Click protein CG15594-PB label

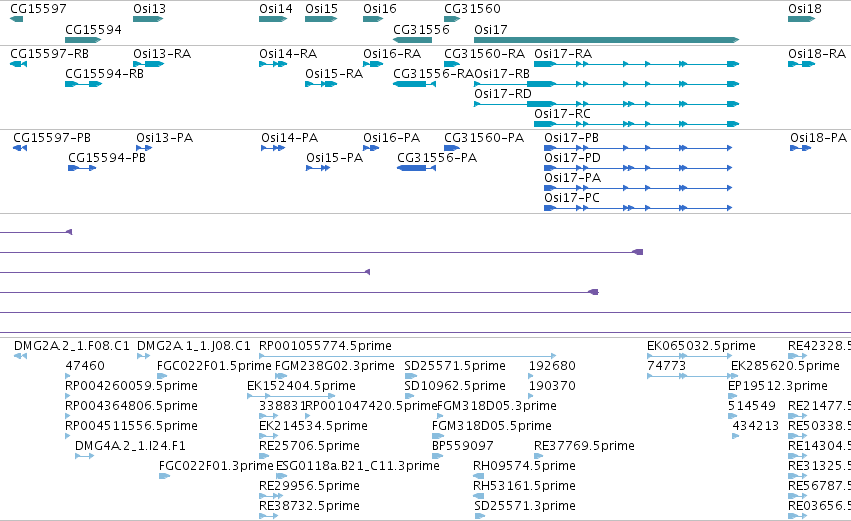click(107, 157)
